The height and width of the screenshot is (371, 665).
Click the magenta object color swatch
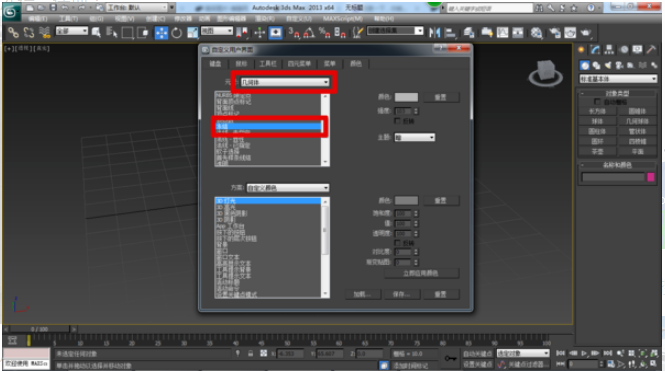click(651, 177)
